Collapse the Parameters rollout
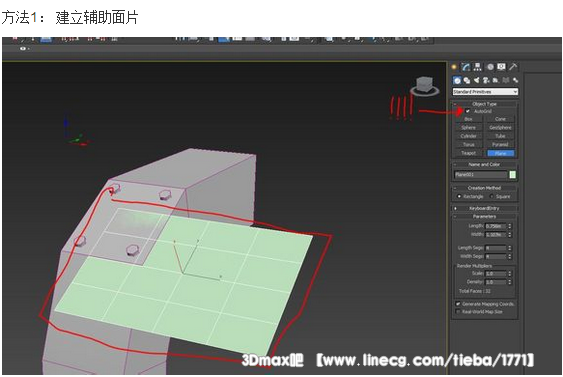 [484, 217]
